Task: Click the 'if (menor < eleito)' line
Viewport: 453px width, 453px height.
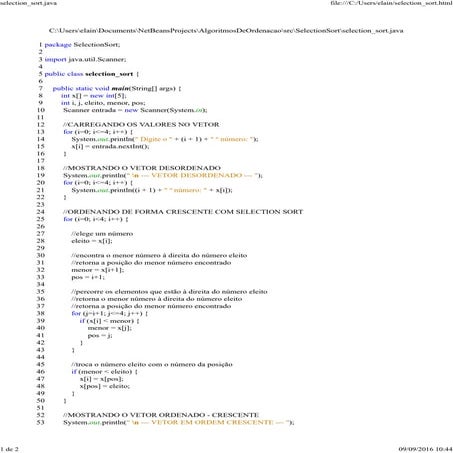Action: pos(104,372)
